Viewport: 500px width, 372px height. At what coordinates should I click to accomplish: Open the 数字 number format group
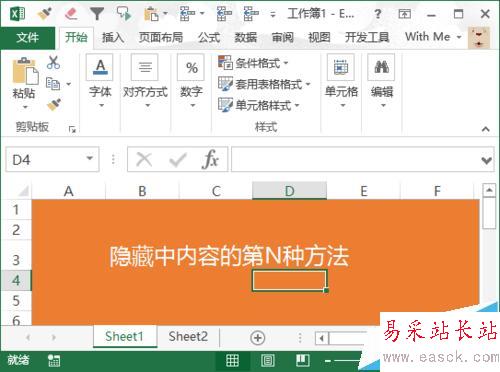[x=191, y=81]
